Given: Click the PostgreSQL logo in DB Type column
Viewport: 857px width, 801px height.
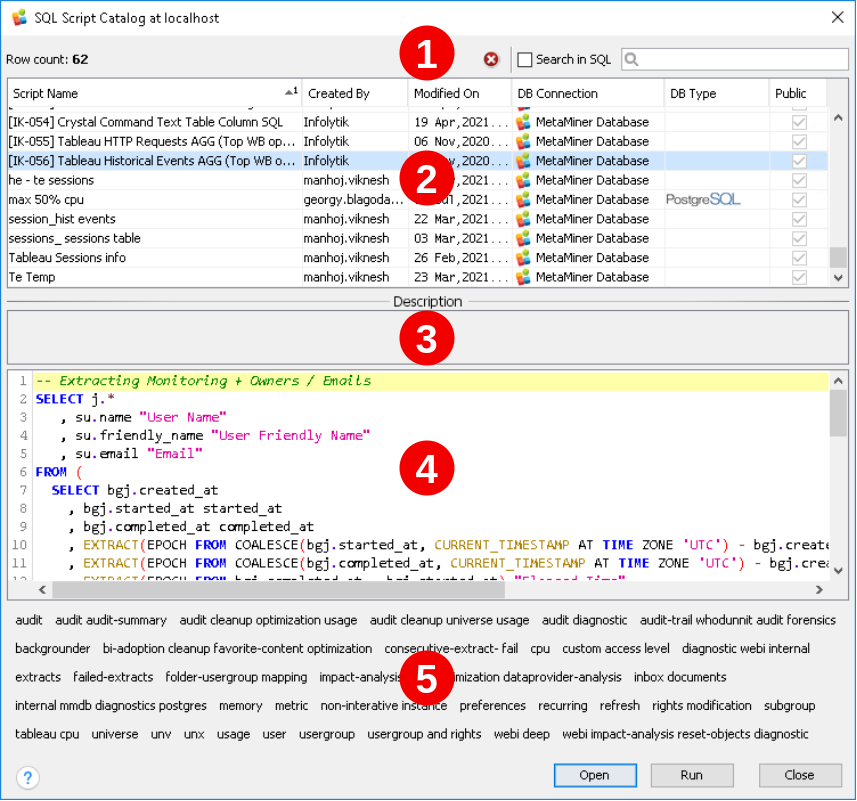Looking at the screenshot, I should [703, 199].
